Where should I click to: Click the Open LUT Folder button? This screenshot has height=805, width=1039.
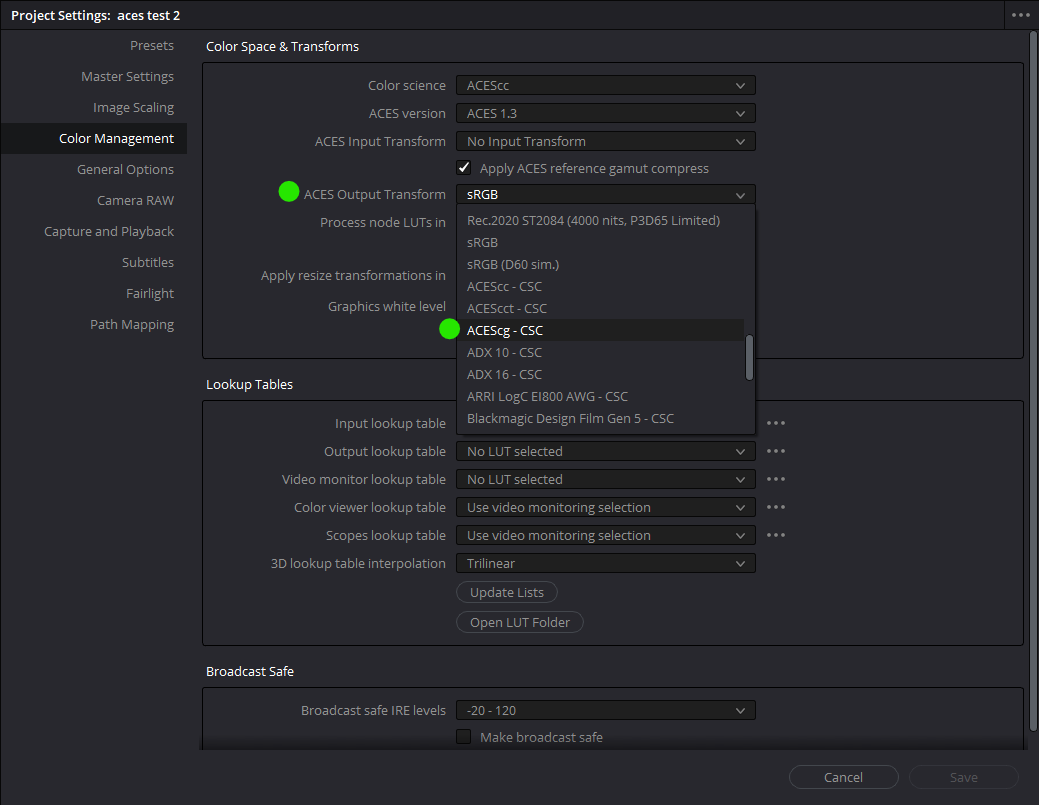pos(520,622)
